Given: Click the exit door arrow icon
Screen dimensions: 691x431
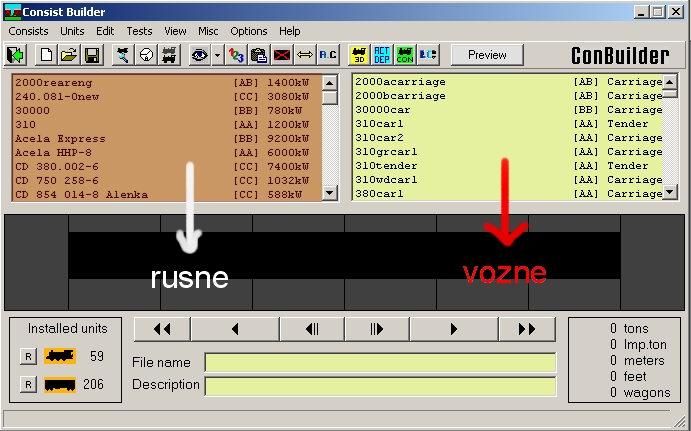Looking at the screenshot, I should click(x=17, y=55).
